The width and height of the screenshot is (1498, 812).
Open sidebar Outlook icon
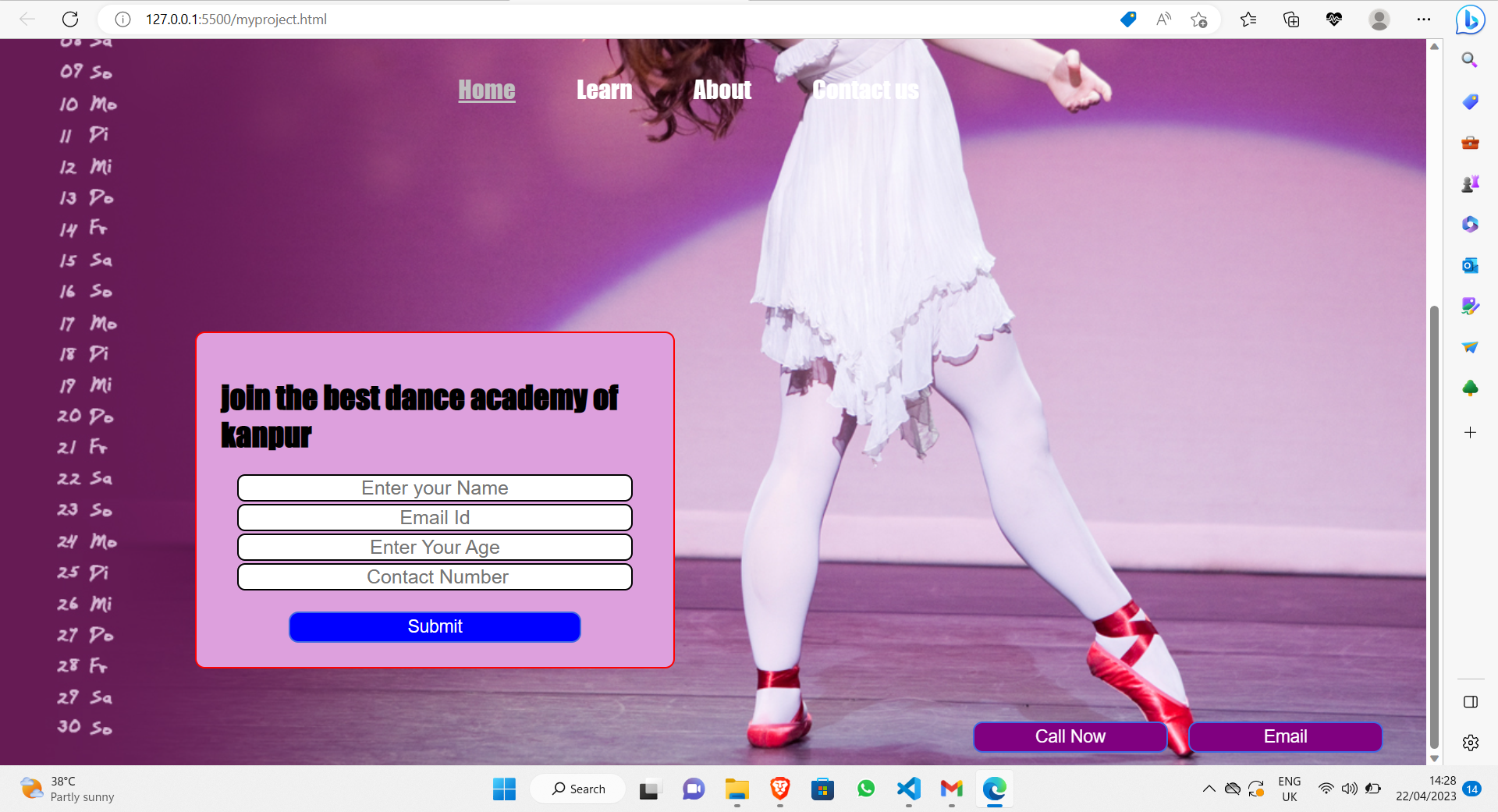click(x=1470, y=265)
